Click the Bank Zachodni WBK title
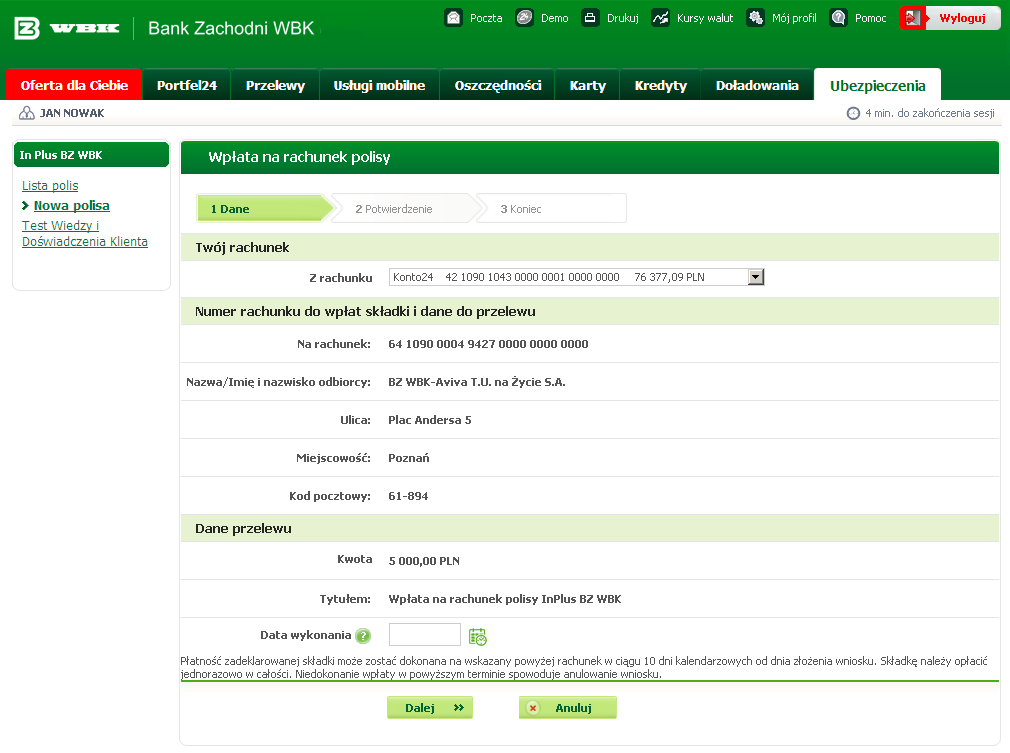The image size is (1010, 753). pyautogui.click(x=231, y=28)
